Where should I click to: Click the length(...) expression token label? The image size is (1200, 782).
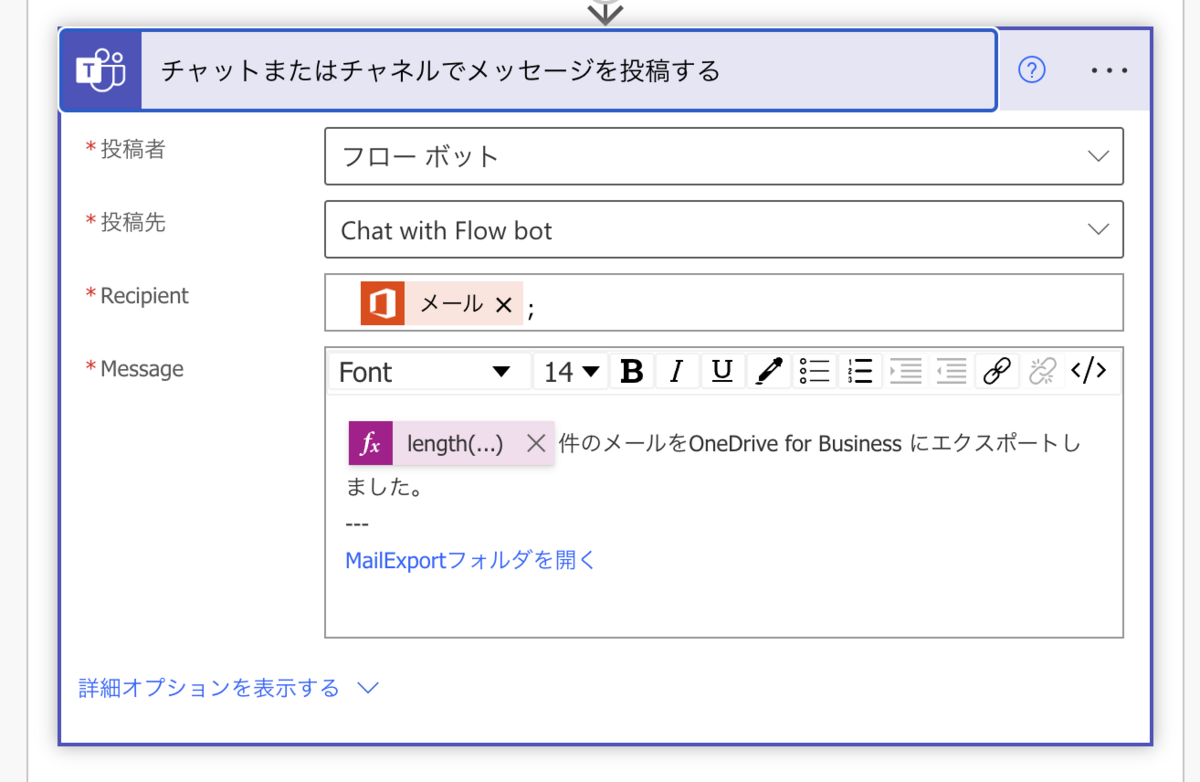coord(455,444)
